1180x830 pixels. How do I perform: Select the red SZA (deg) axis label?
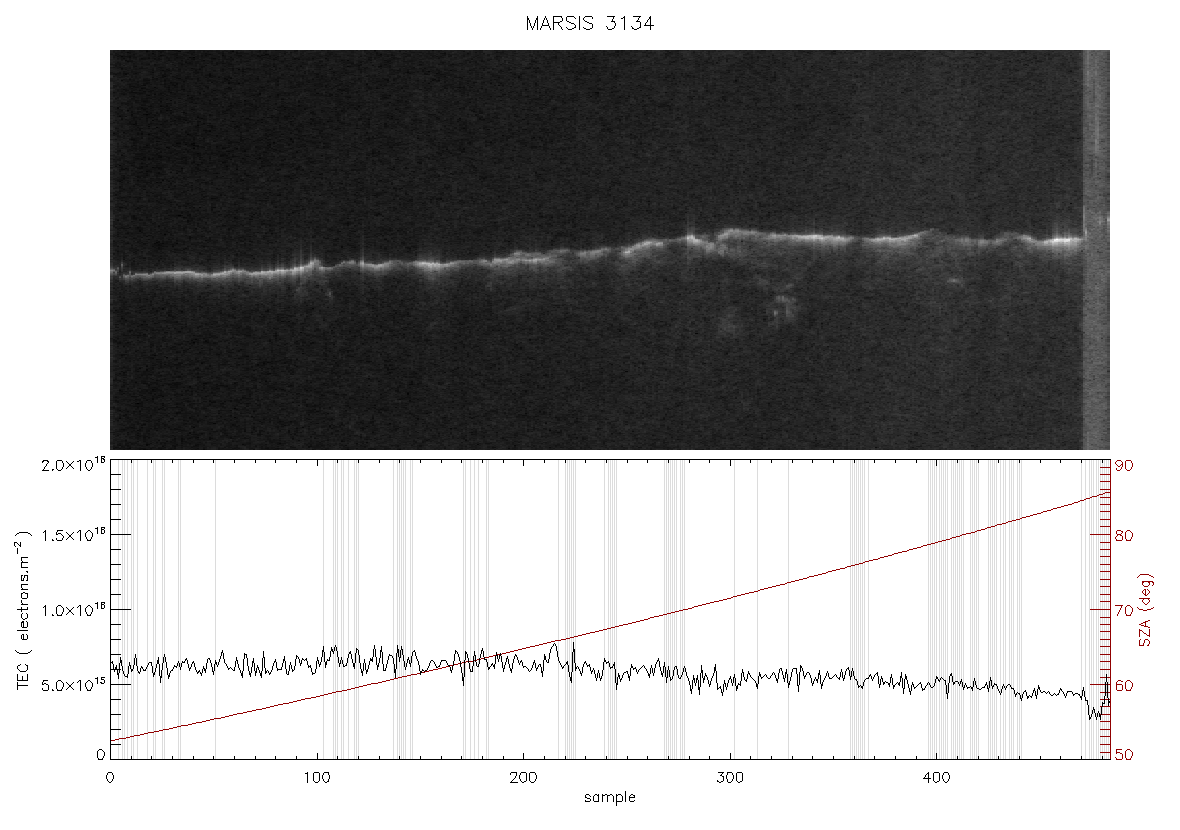[x=1145, y=610]
